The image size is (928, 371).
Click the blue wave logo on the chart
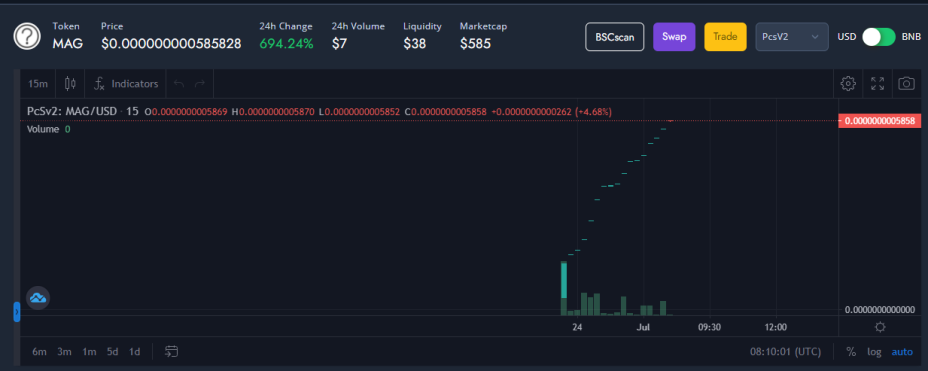pyautogui.click(x=38, y=298)
